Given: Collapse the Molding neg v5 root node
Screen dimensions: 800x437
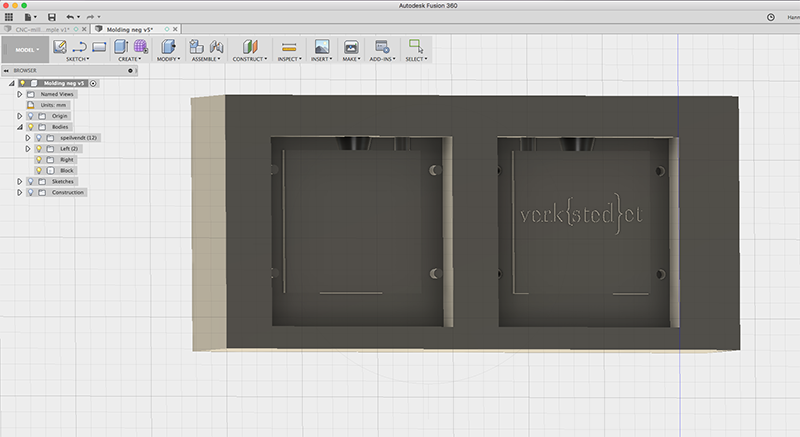Looking at the screenshot, I should point(12,83).
